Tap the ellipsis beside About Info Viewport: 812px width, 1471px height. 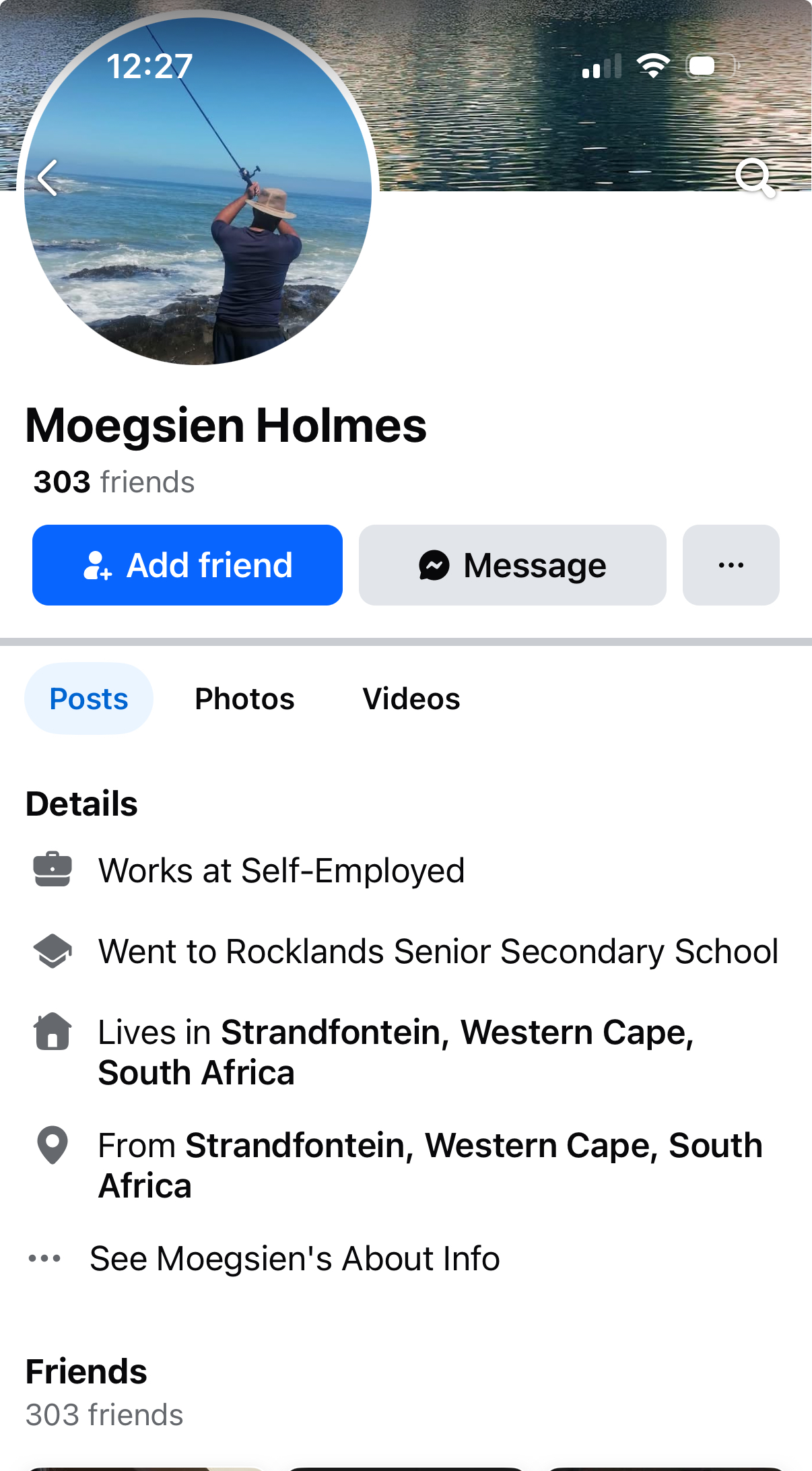click(x=44, y=1258)
